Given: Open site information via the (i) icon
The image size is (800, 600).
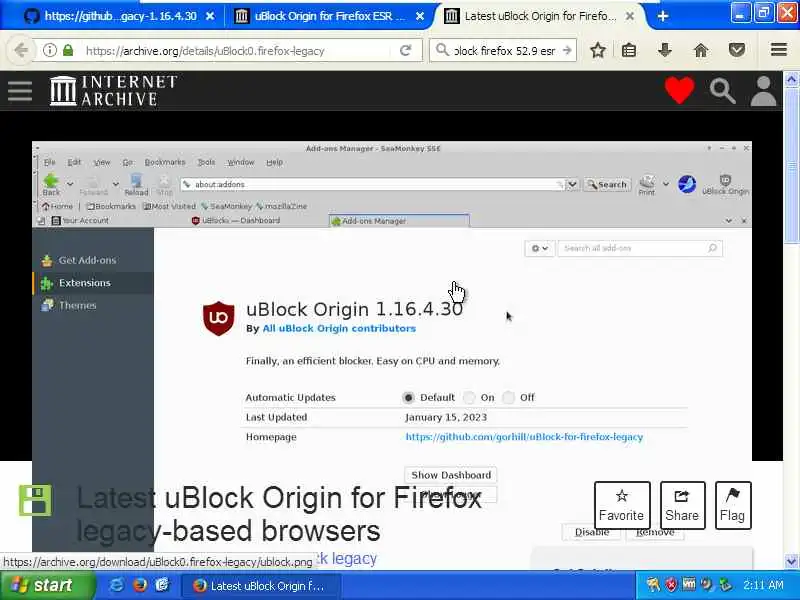Looking at the screenshot, I should (x=49, y=51).
